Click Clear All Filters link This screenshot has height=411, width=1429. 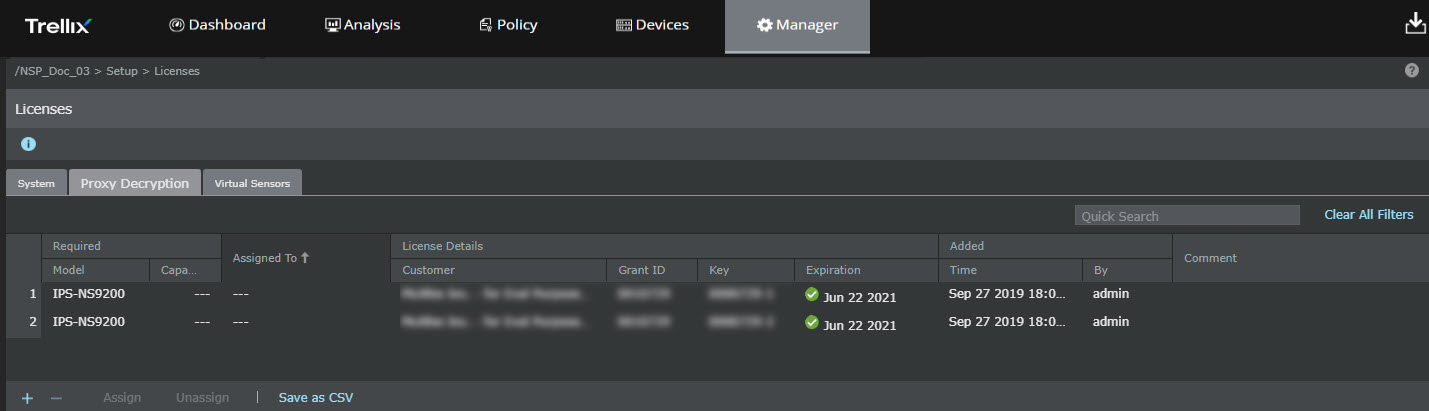tap(1369, 215)
